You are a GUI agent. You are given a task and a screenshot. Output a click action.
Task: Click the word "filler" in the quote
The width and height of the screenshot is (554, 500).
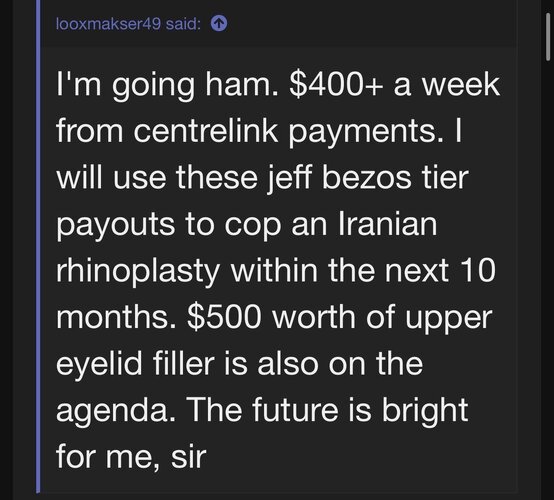(x=183, y=364)
